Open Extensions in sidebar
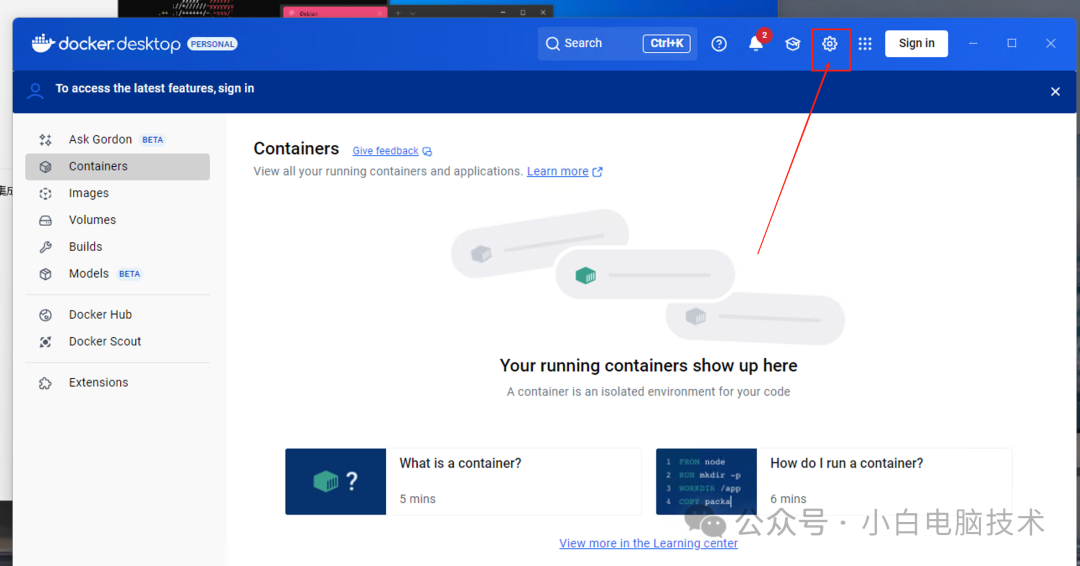This screenshot has height=566, width=1080. coord(118,383)
